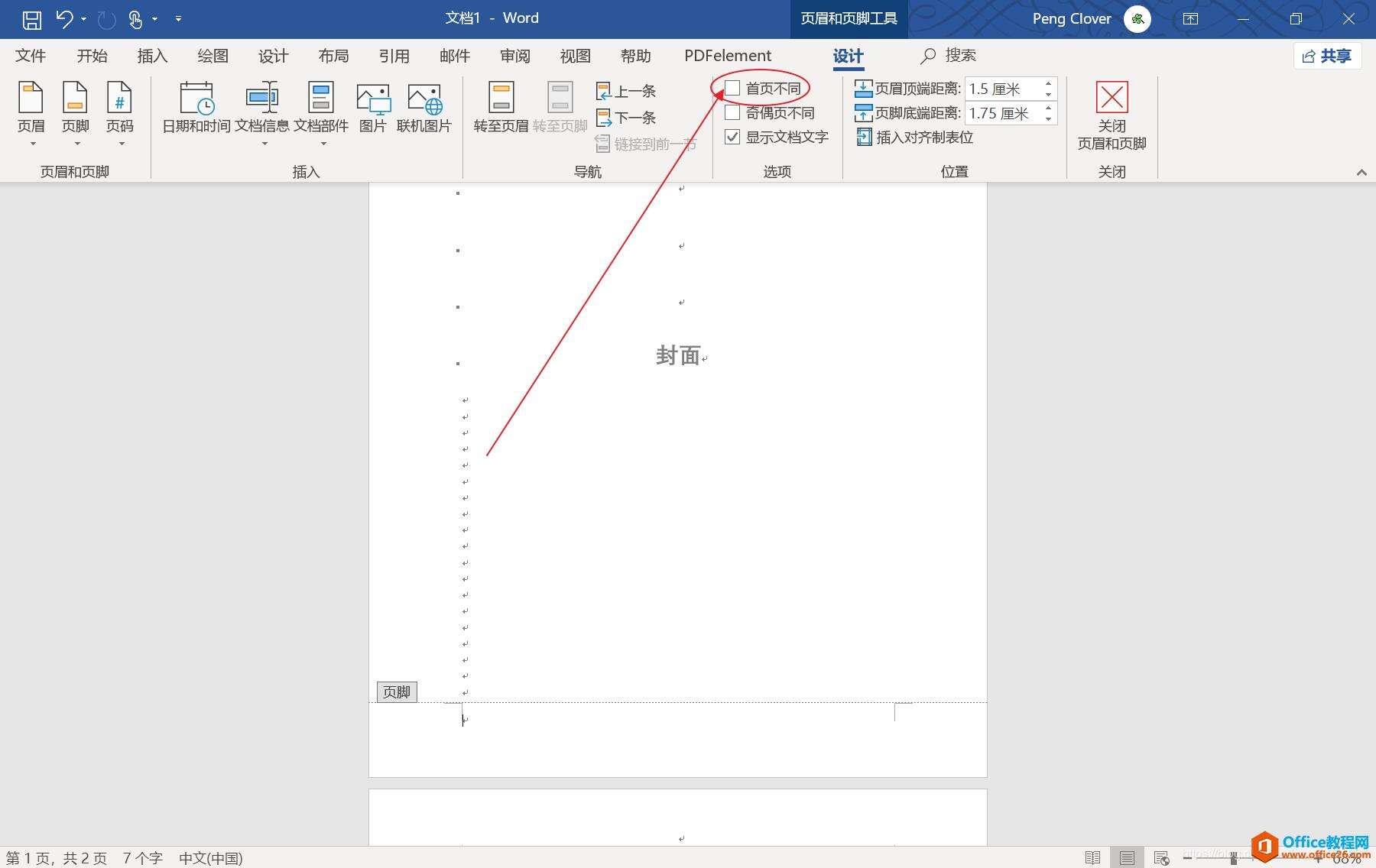Open Ribbon Display Options icon
The width and height of the screenshot is (1376, 868).
pyautogui.click(x=1190, y=19)
